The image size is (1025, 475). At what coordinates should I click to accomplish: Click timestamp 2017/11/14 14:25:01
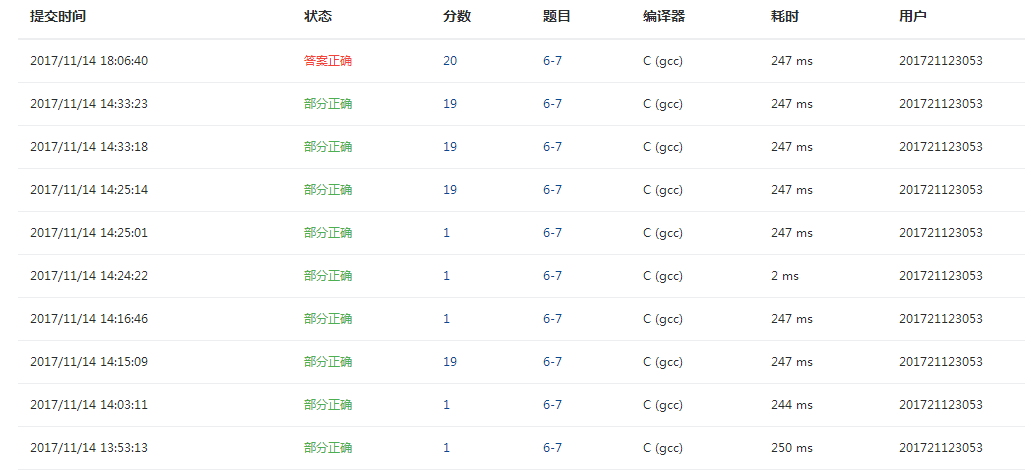89,233
